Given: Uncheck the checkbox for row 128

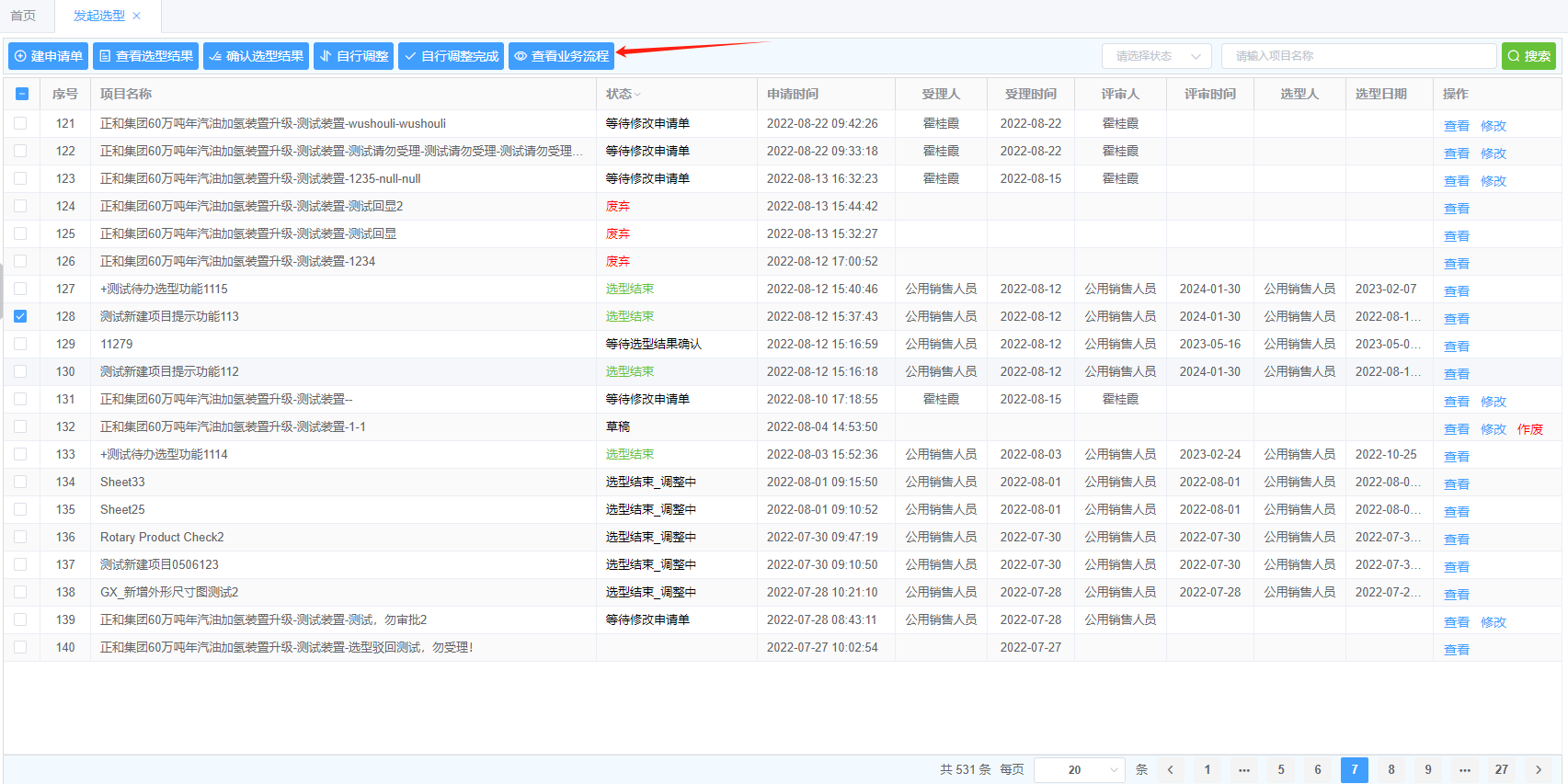Looking at the screenshot, I should (20, 316).
